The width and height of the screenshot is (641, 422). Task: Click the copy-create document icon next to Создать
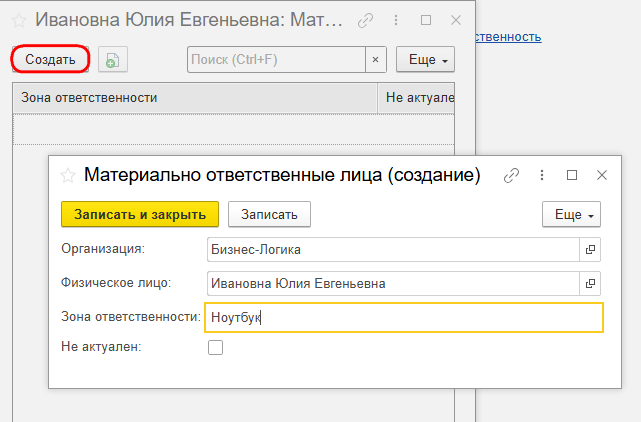[113, 60]
